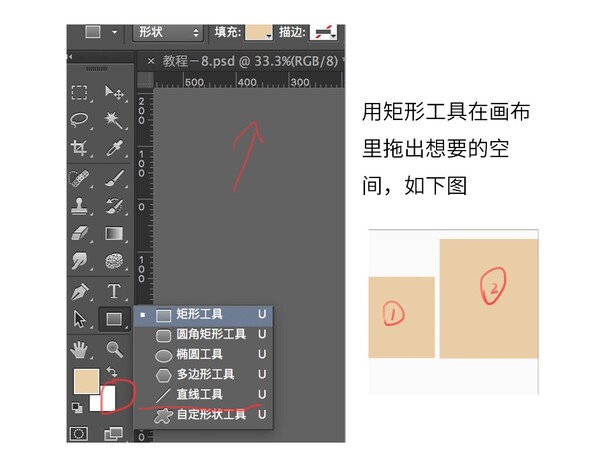Select the Lasso tool

coord(79,120)
